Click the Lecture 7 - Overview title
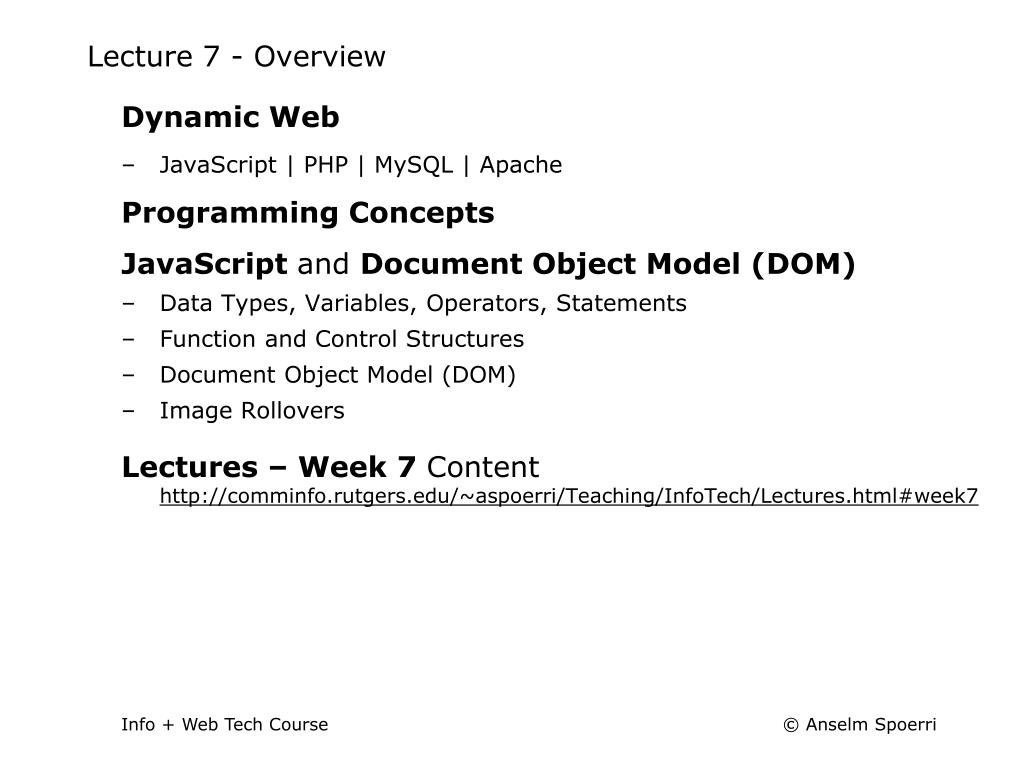Screen dimensions: 1024x768 click(236, 57)
